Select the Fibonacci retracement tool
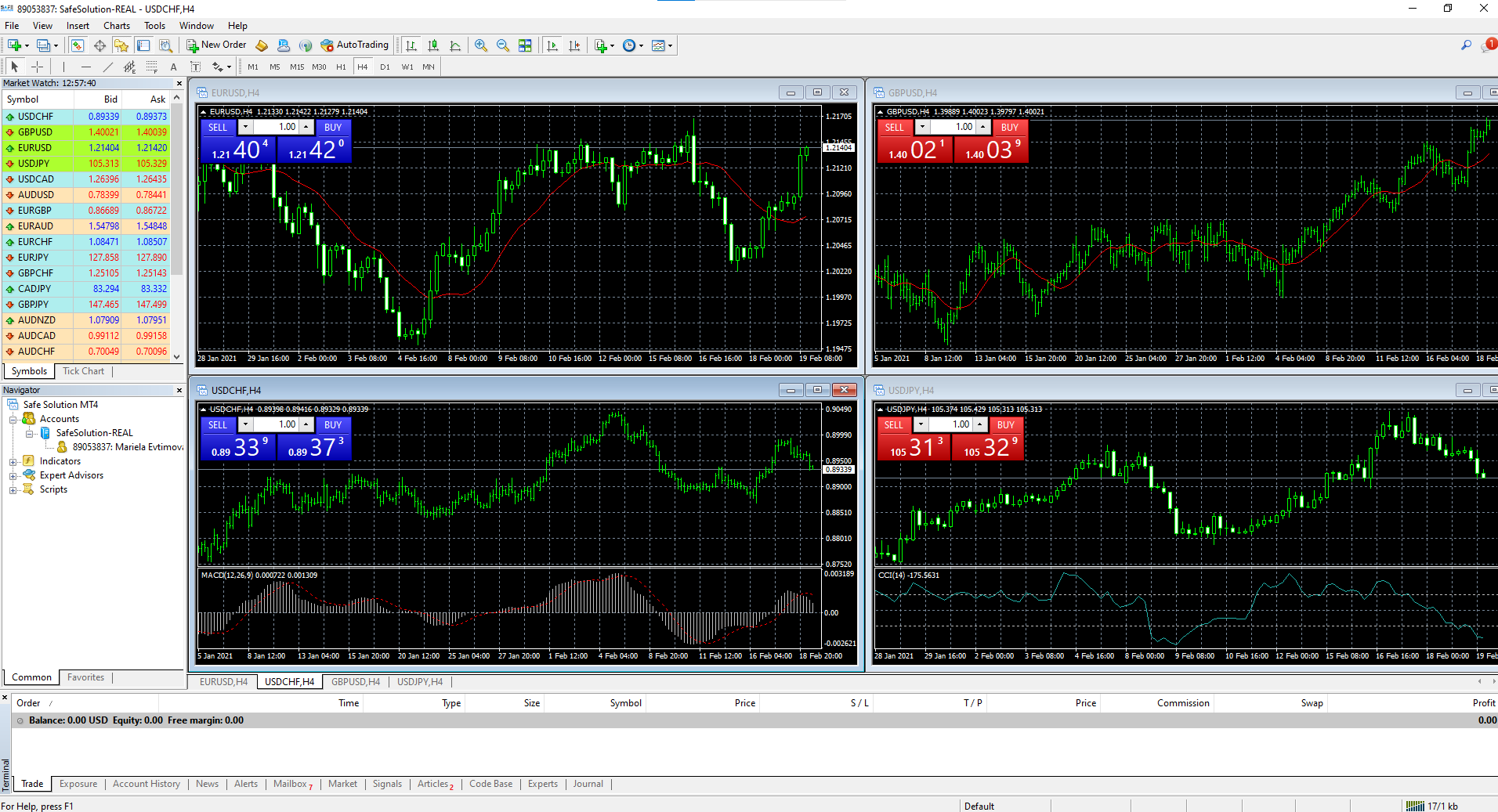This screenshot has width=1498, height=812. click(152, 67)
